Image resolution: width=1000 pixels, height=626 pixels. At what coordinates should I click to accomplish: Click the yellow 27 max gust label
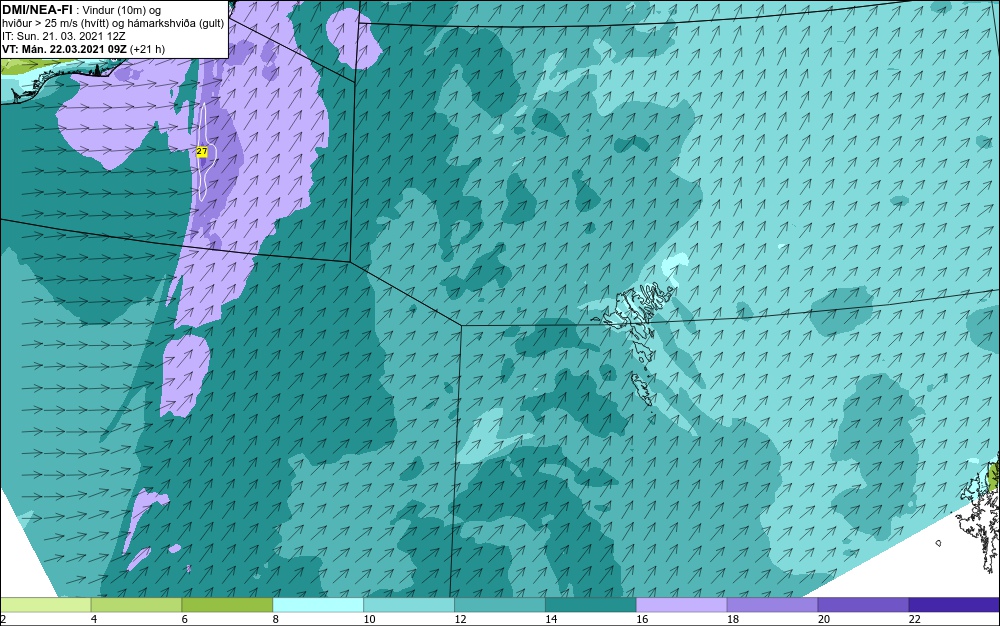click(x=202, y=152)
